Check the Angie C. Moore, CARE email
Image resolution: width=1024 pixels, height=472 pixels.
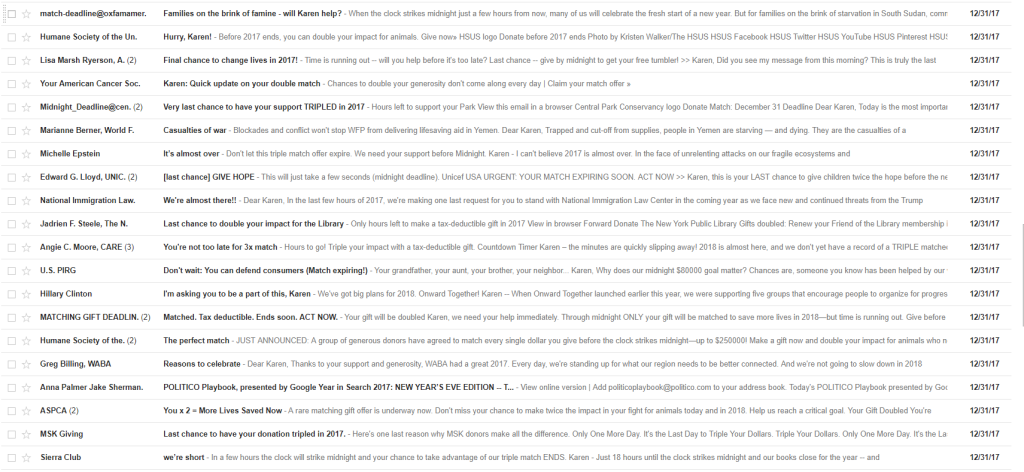11,246
